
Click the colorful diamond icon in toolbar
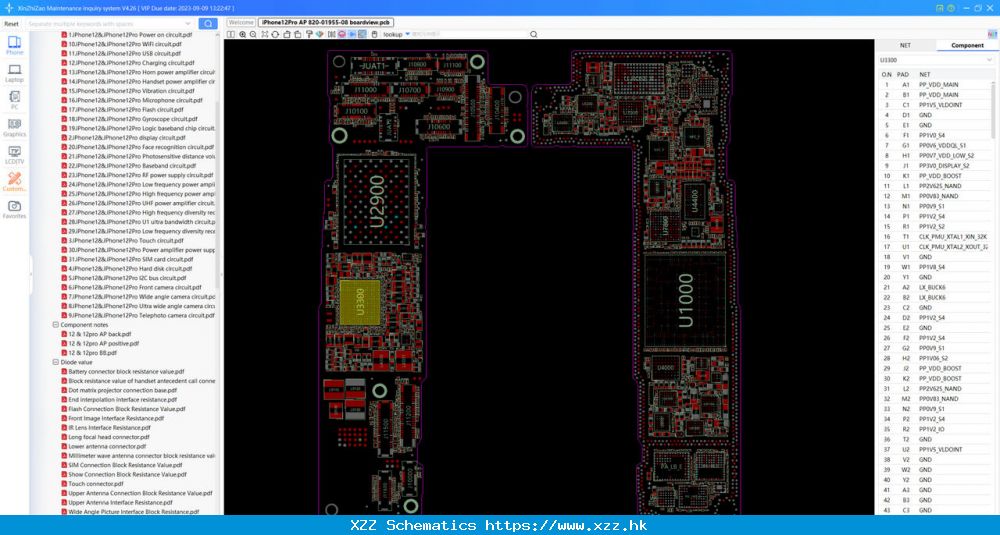pos(320,34)
